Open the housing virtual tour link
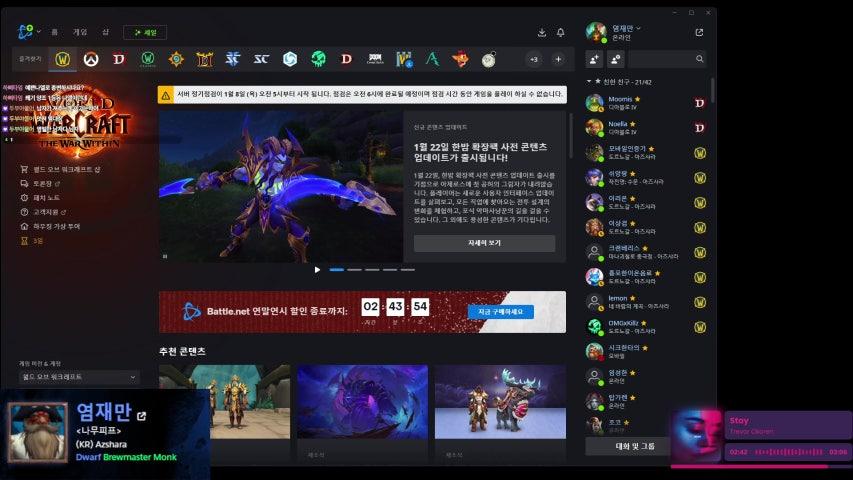 click(x=51, y=226)
